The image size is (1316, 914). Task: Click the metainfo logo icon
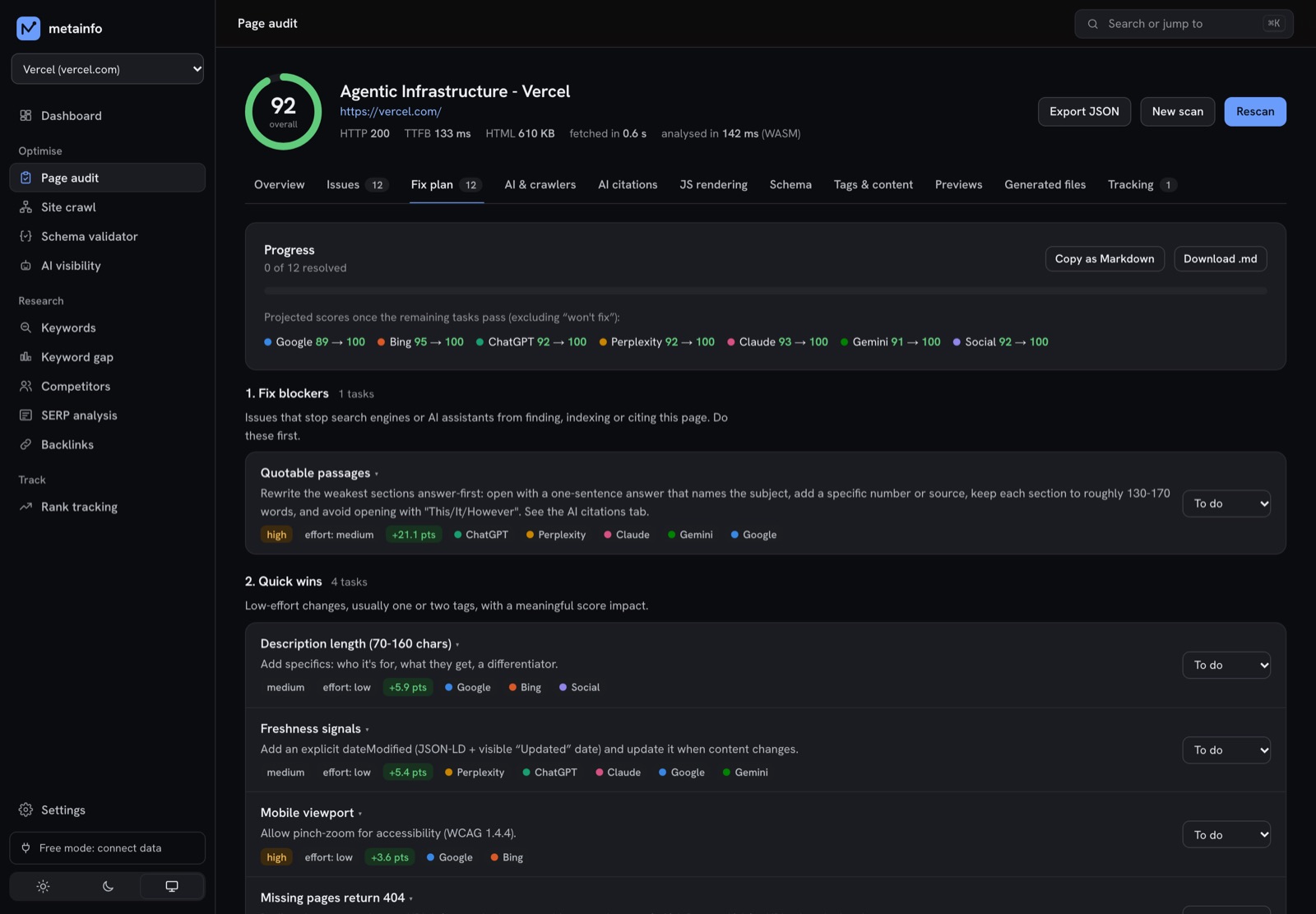point(28,28)
